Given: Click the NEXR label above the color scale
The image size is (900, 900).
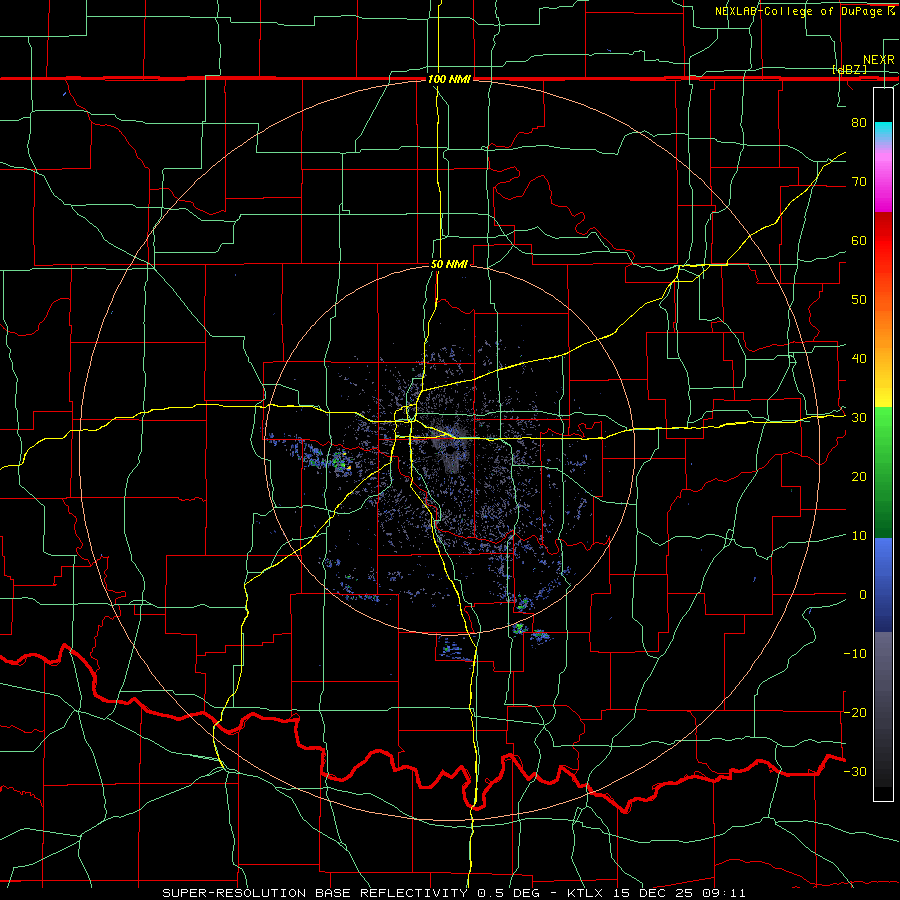Looking at the screenshot, I should coord(879,60).
